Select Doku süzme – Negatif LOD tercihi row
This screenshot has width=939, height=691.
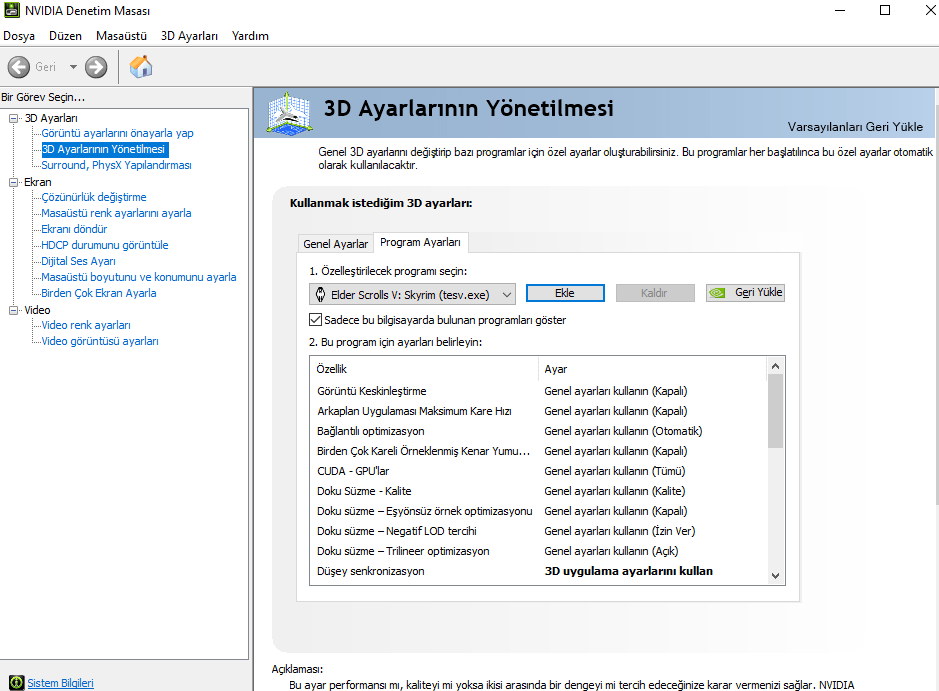[538, 531]
